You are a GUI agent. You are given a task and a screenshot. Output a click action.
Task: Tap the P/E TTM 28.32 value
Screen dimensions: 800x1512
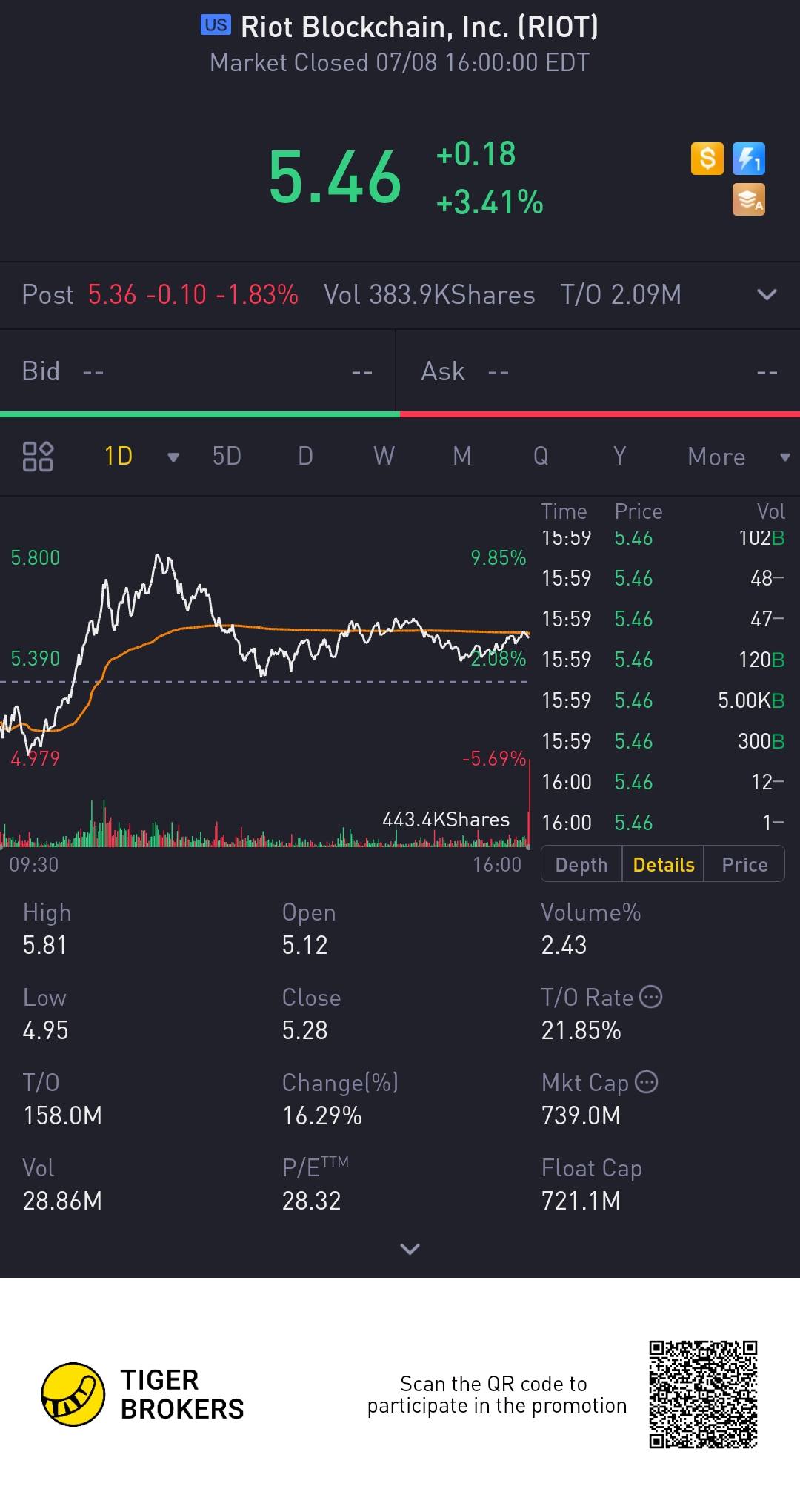pyautogui.click(x=311, y=1201)
